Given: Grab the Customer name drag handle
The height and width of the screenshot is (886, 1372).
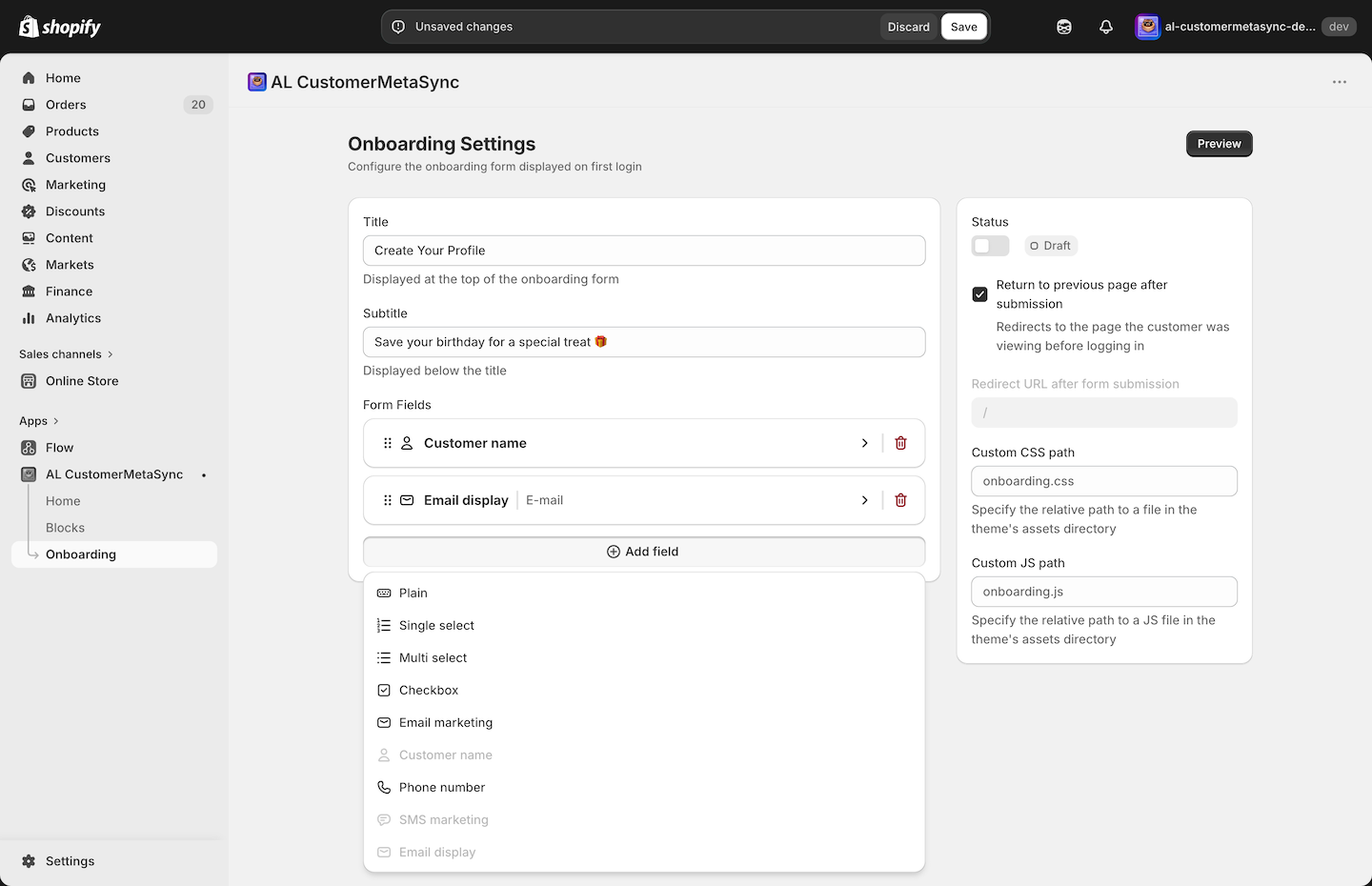Looking at the screenshot, I should (x=388, y=443).
